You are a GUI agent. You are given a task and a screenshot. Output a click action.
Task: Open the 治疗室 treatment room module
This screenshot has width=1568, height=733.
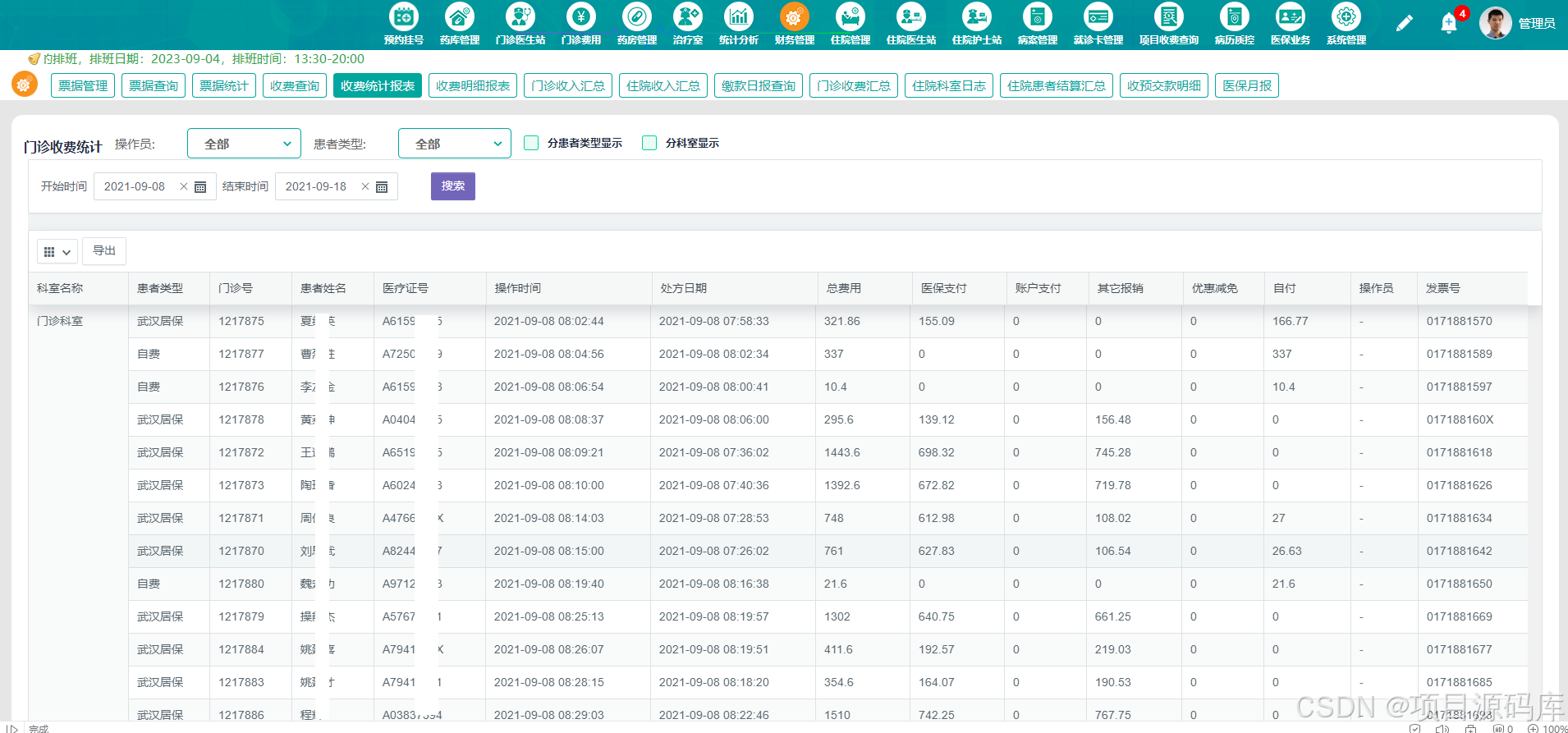click(x=687, y=24)
